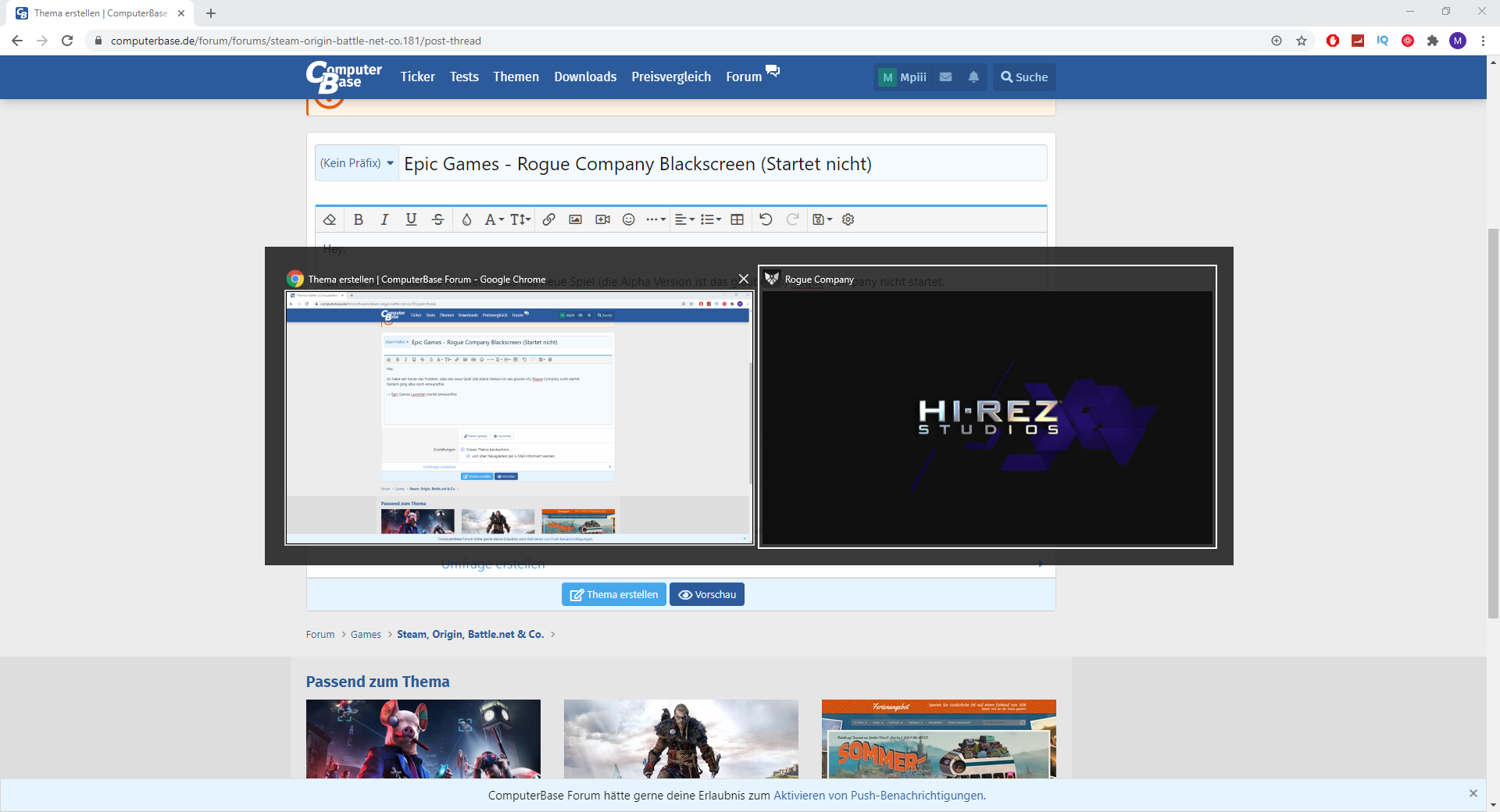1500x812 pixels.
Task: Toggle BB code mode gear icon
Action: point(848,219)
